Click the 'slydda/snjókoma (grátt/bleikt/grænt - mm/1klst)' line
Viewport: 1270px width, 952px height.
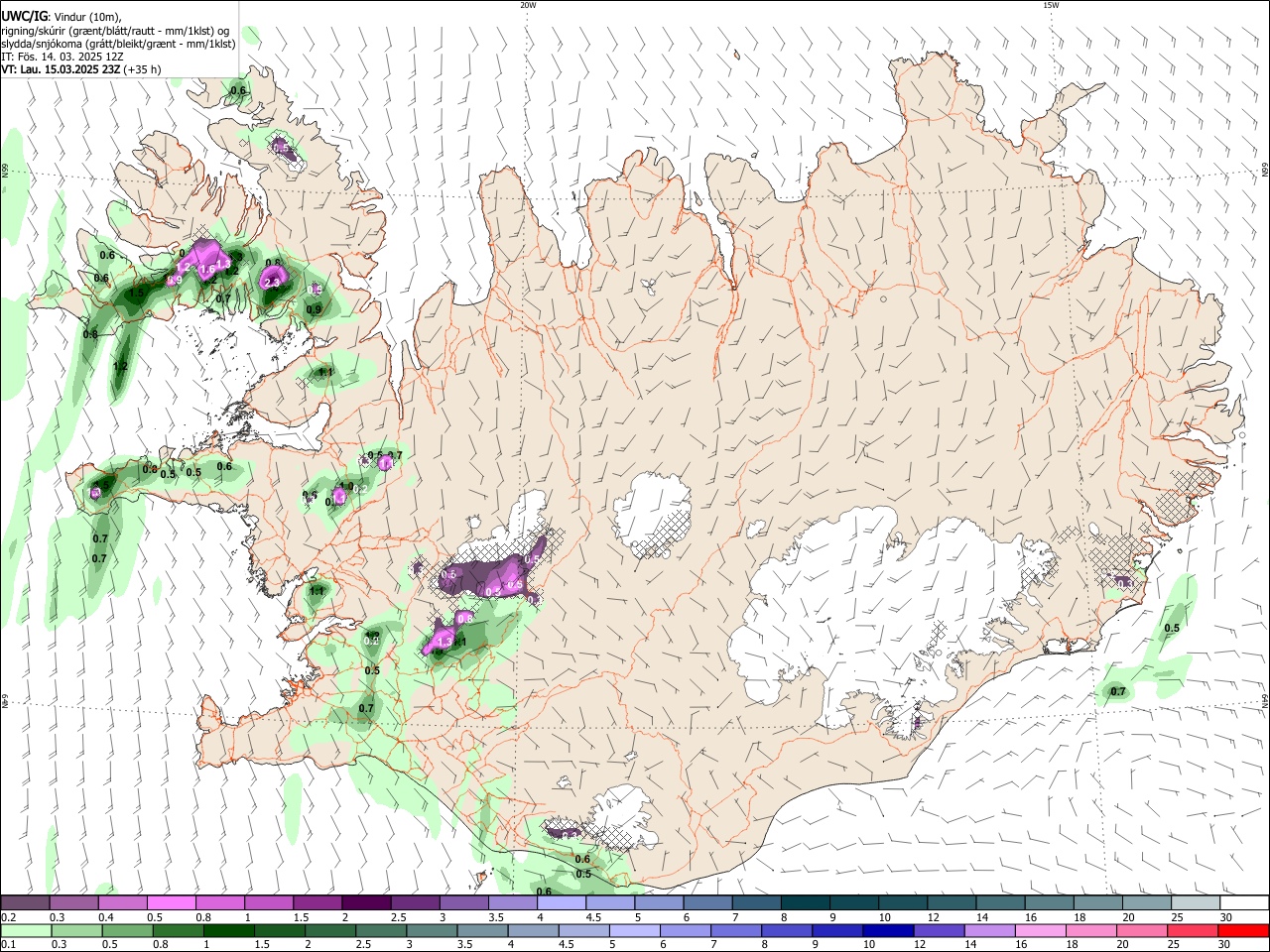[118, 44]
